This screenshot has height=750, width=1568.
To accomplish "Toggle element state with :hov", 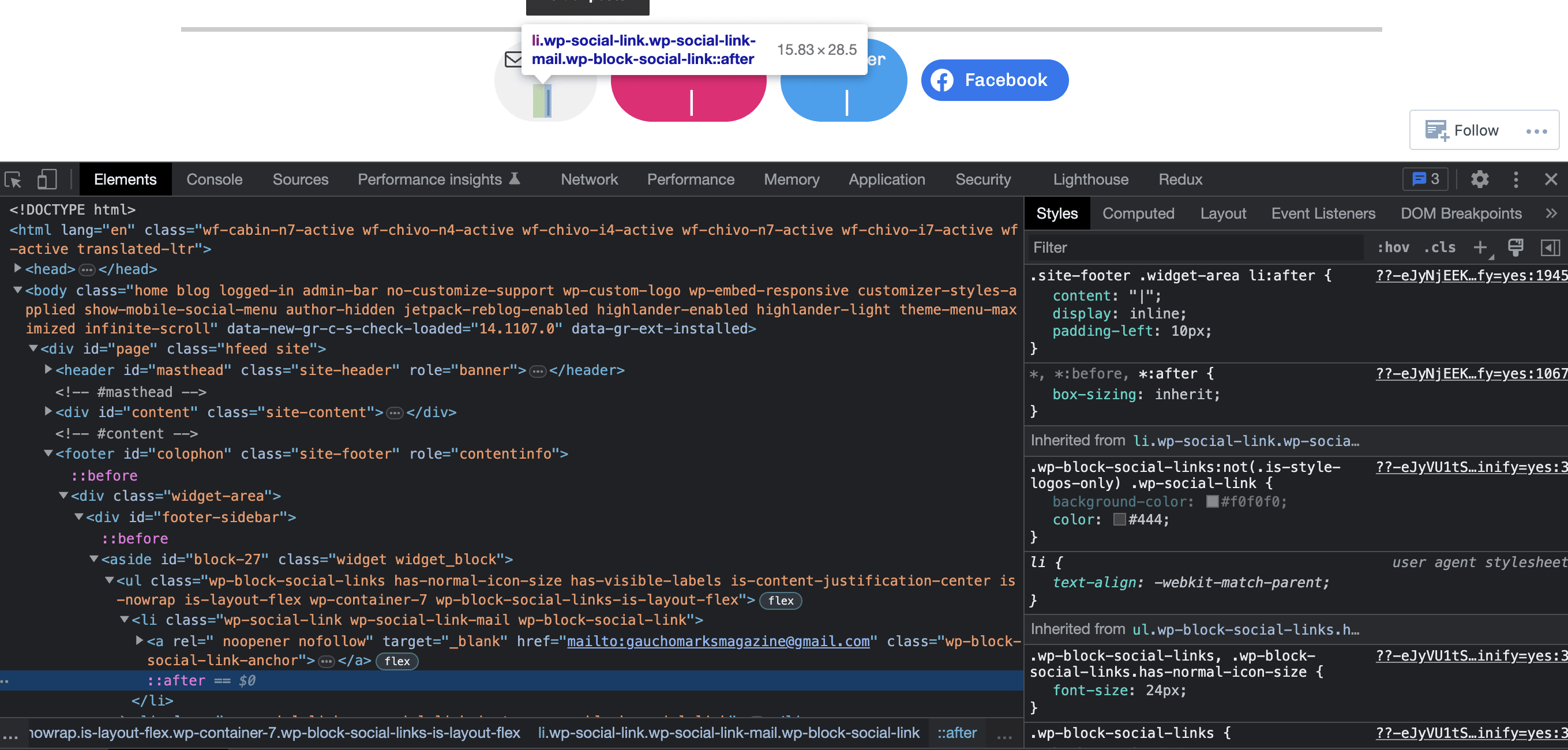I will coord(1394,247).
